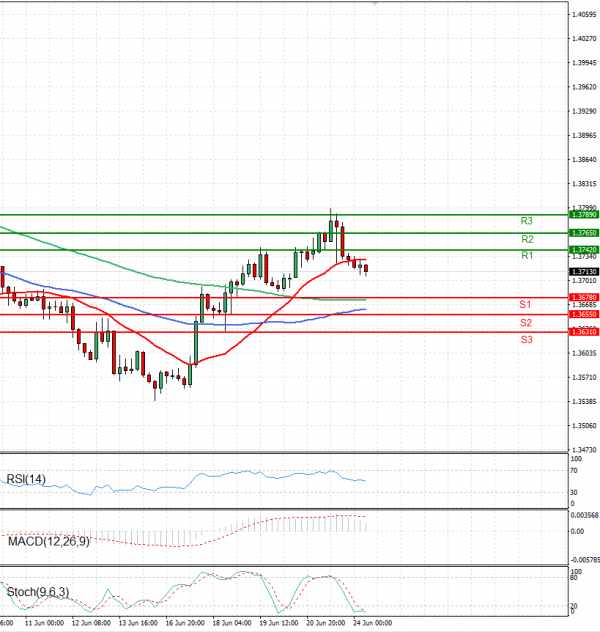Click the 19 Jun 12:00 time label
The image size is (600, 632).
click(x=279, y=623)
